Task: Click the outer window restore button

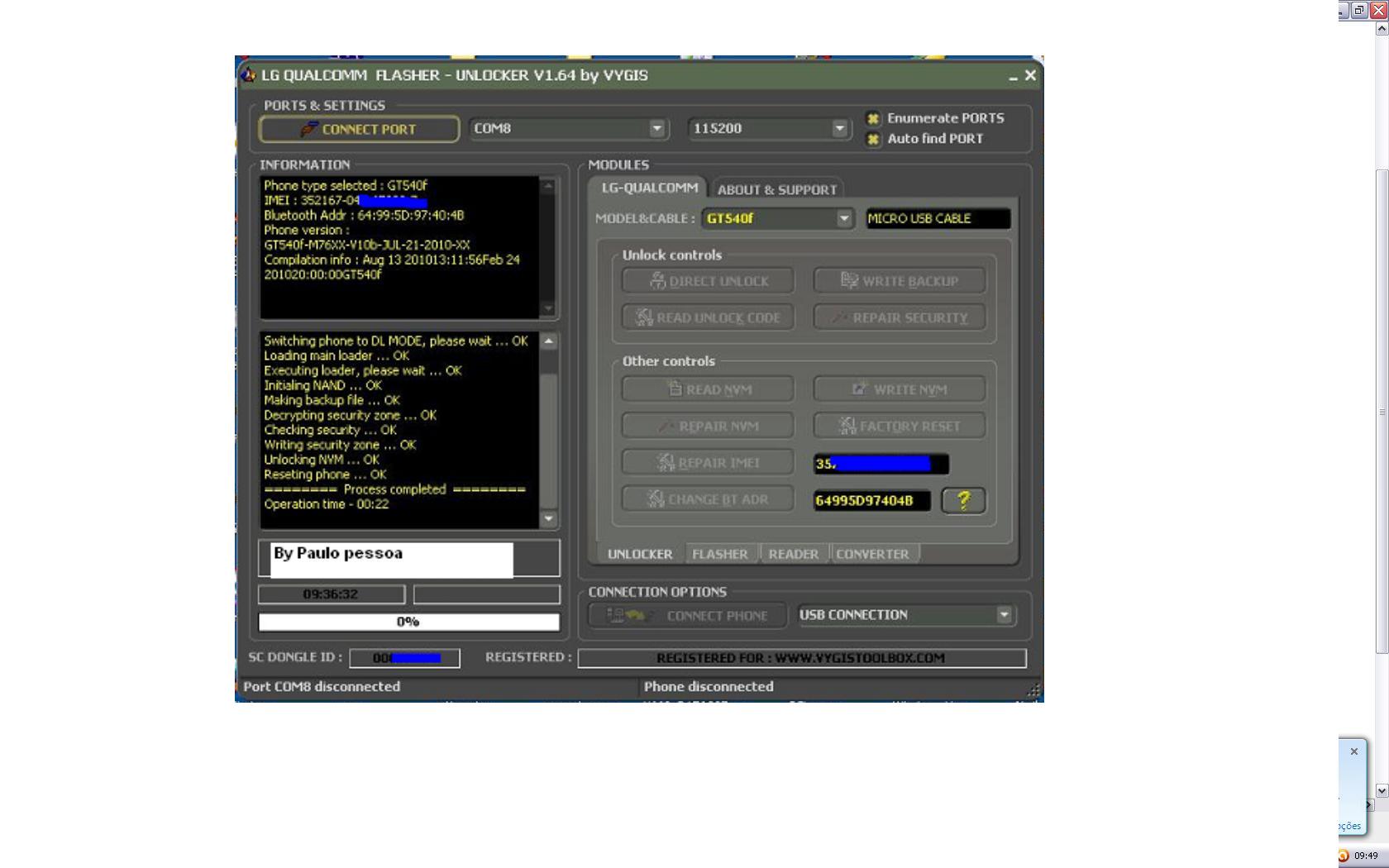Action: pyautogui.click(x=1359, y=11)
